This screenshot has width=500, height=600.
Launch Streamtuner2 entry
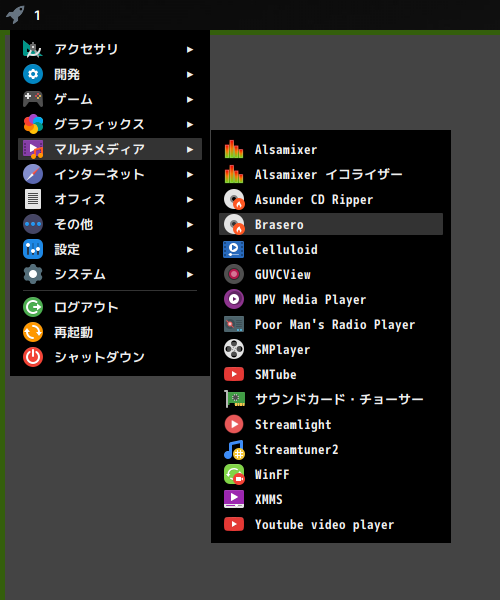click(x=331, y=449)
